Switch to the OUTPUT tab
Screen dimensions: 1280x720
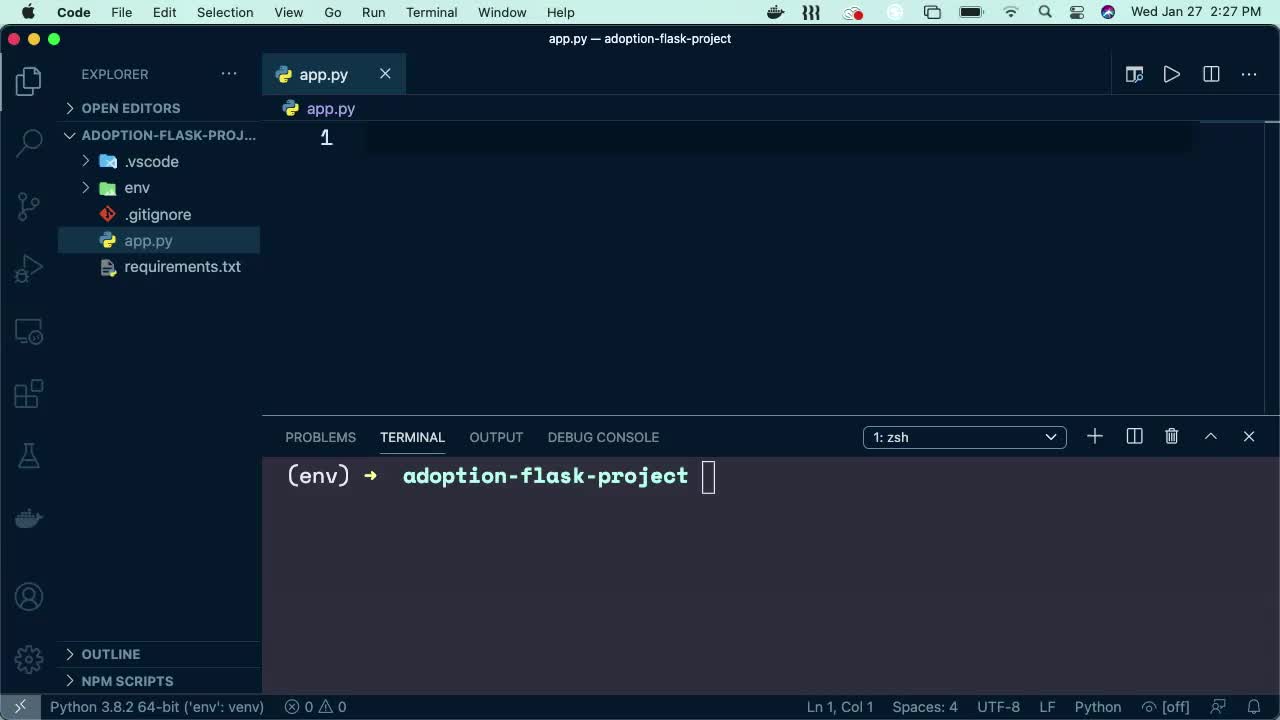click(x=496, y=437)
